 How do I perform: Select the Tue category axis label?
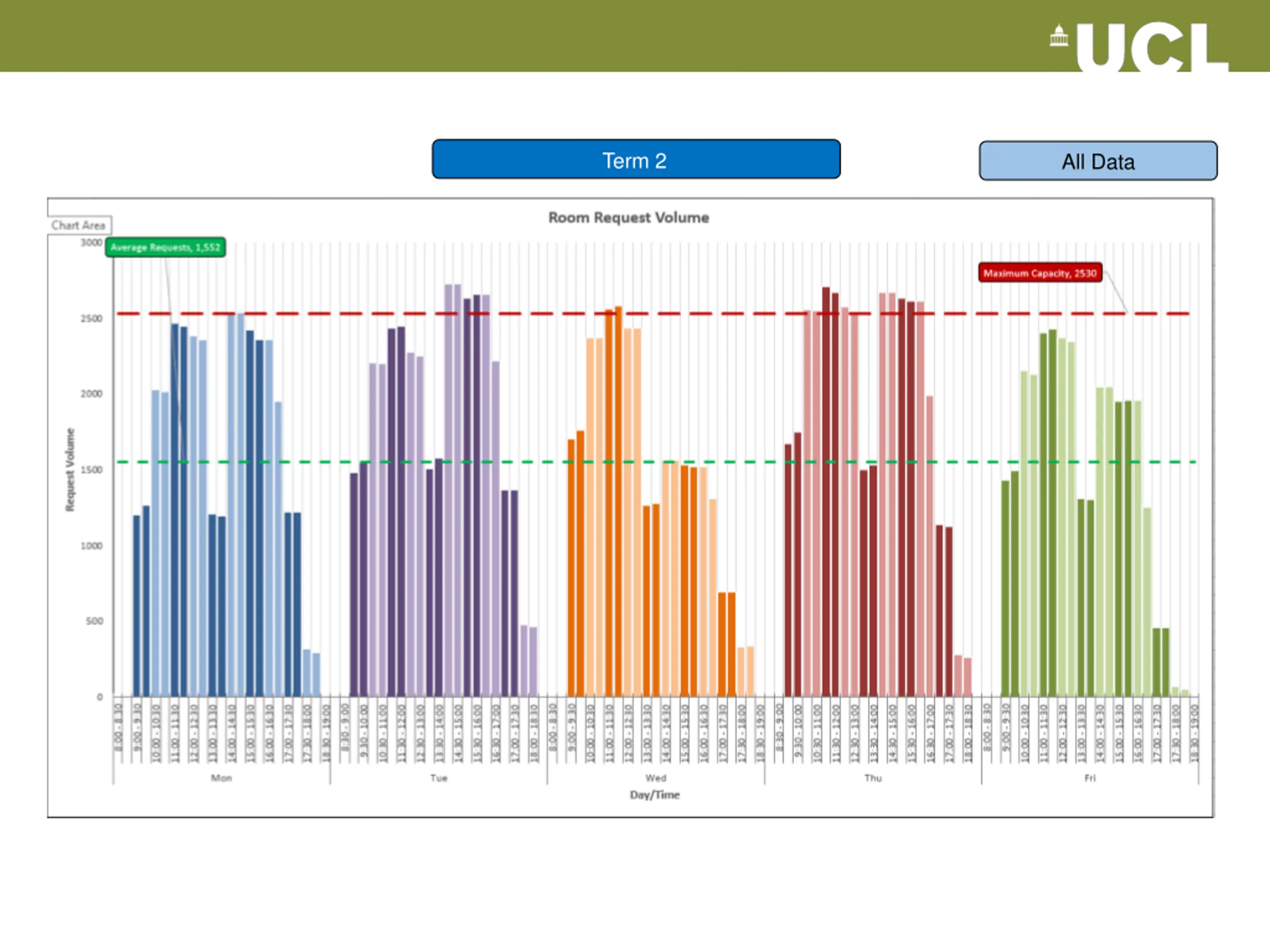[439, 777]
